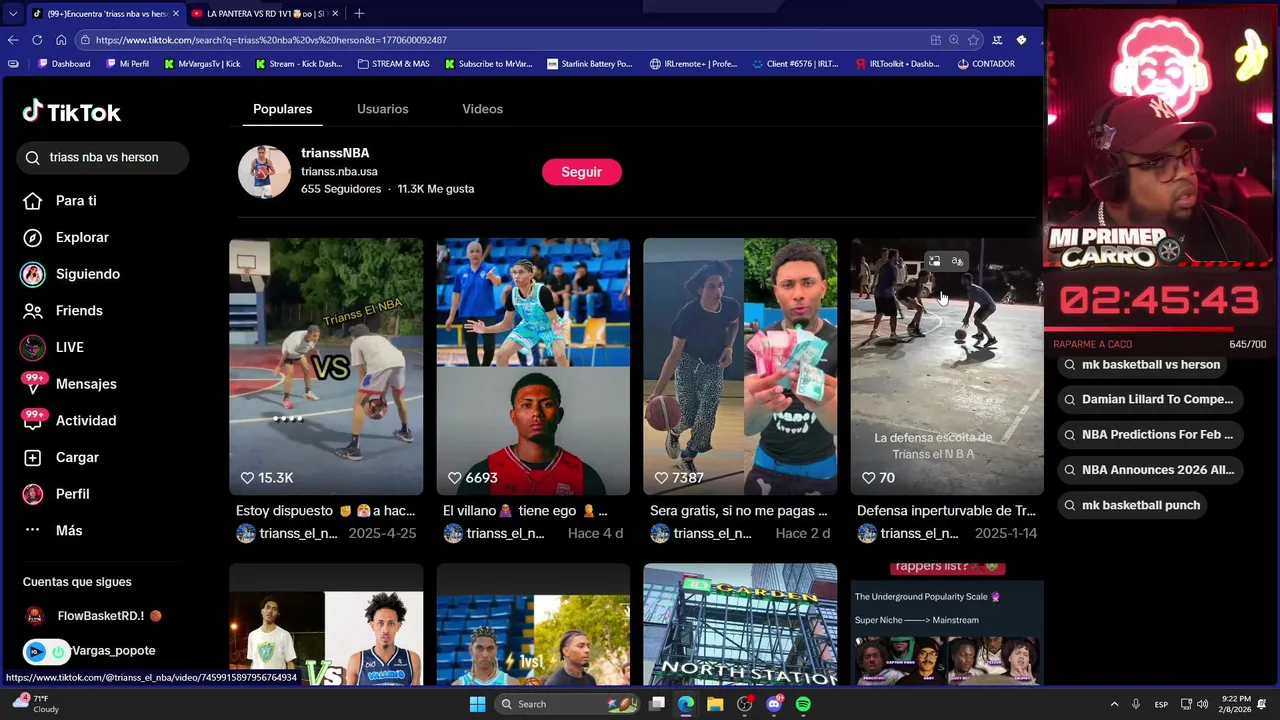This screenshot has height=720, width=1280.
Task: Open trianssNBA profile avatar
Action: pos(264,172)
